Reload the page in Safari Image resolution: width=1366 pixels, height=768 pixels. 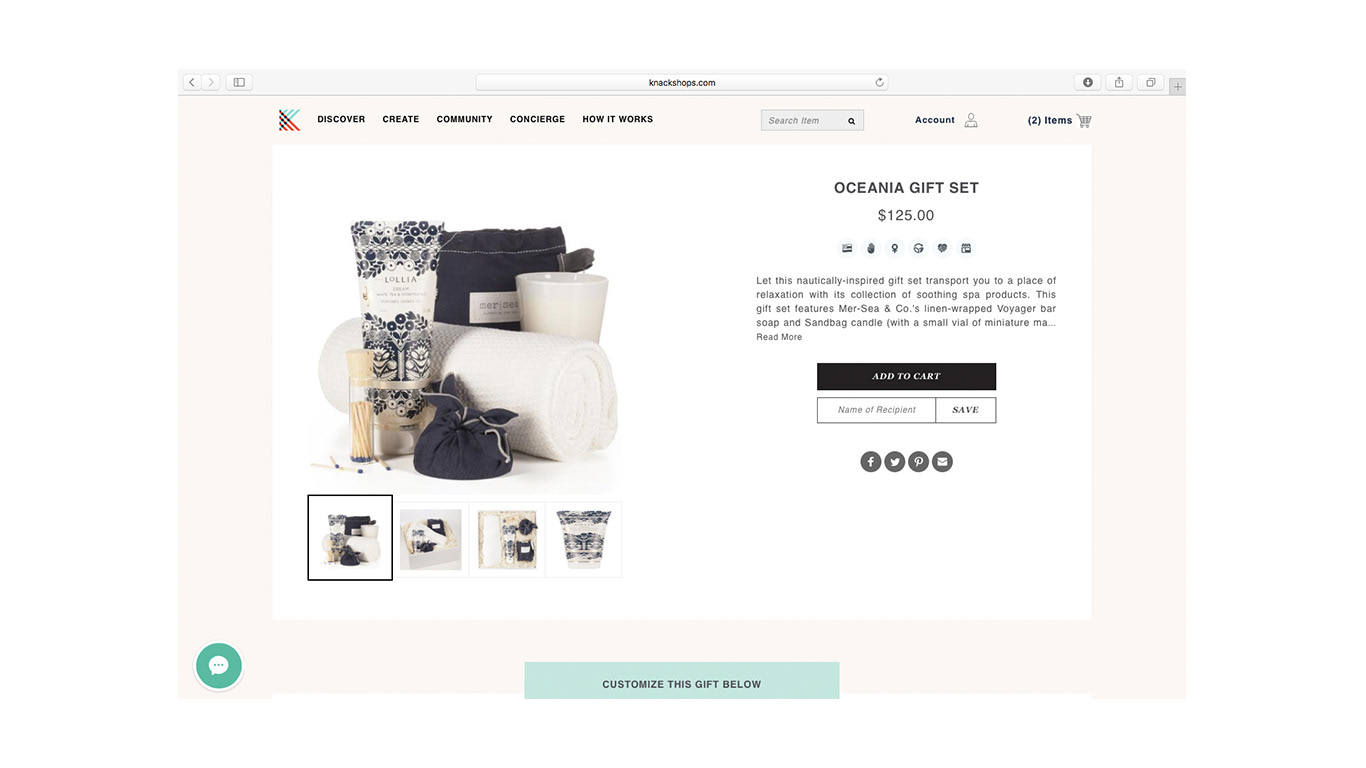(879, 82)
